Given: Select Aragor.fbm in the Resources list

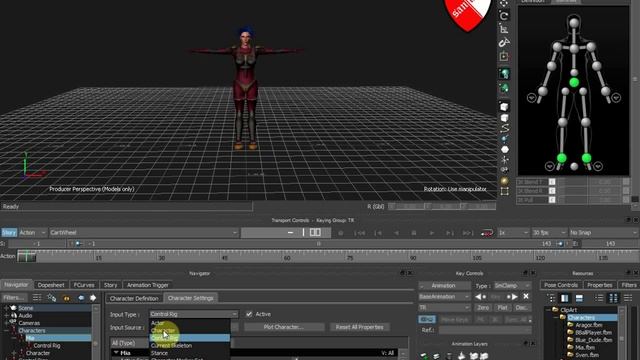Looking at the screenshot, I should (589, 325).
